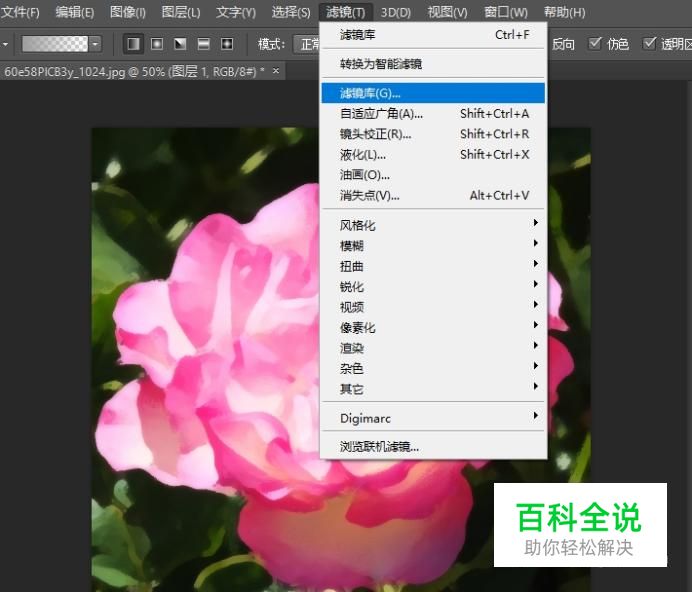
Task: Close the 60e58PICB3y_1024.jpg document tab
Action: pyautogui.click(x=276, y=71)
